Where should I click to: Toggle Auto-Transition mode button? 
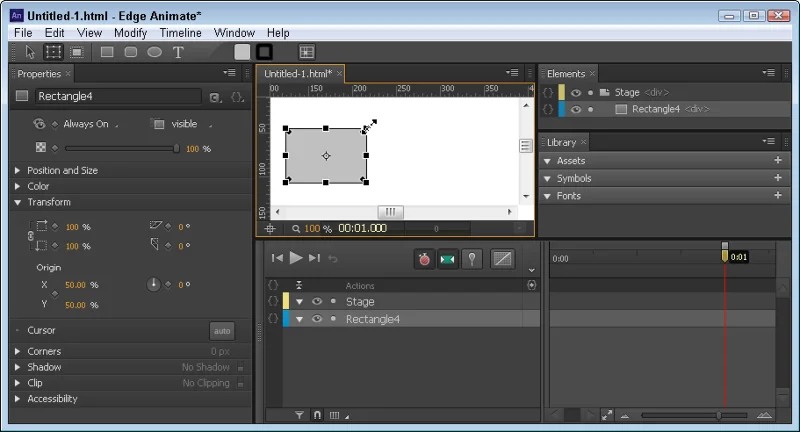point(447,259)
